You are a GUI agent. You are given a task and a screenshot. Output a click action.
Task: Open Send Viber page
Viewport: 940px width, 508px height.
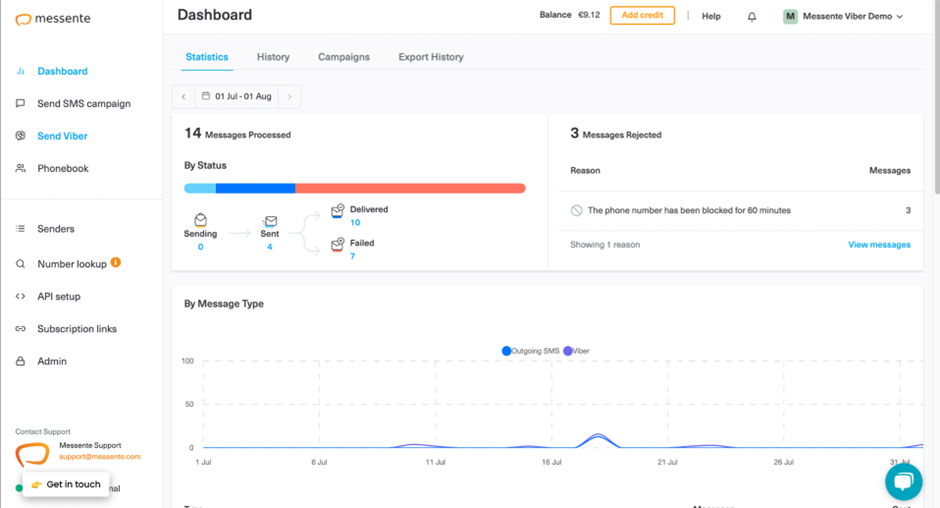click(62, 136)
